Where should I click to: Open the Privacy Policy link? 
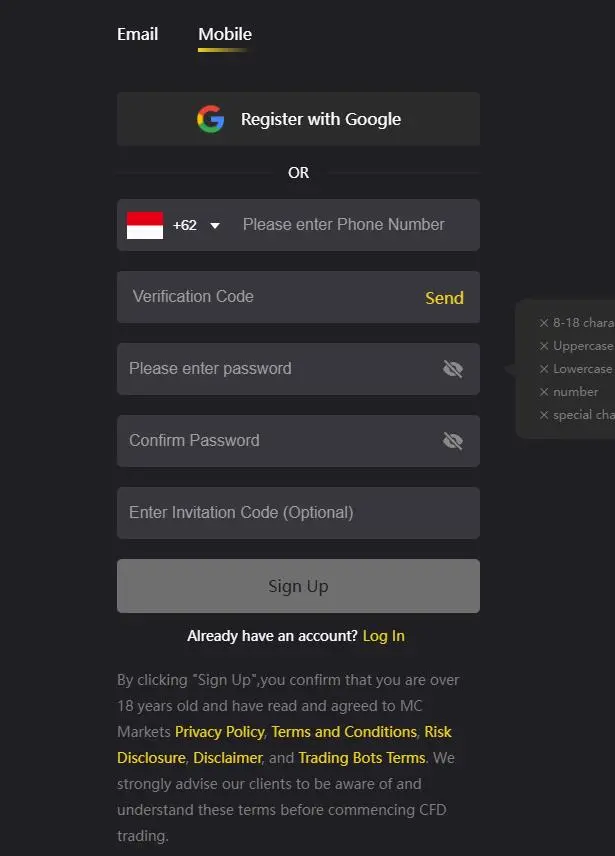tap(219, 732)
